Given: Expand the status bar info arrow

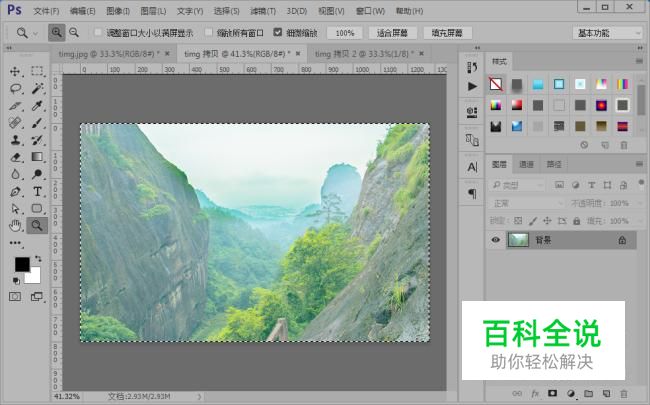Looking at the screenshot, I should pos(199,397).
